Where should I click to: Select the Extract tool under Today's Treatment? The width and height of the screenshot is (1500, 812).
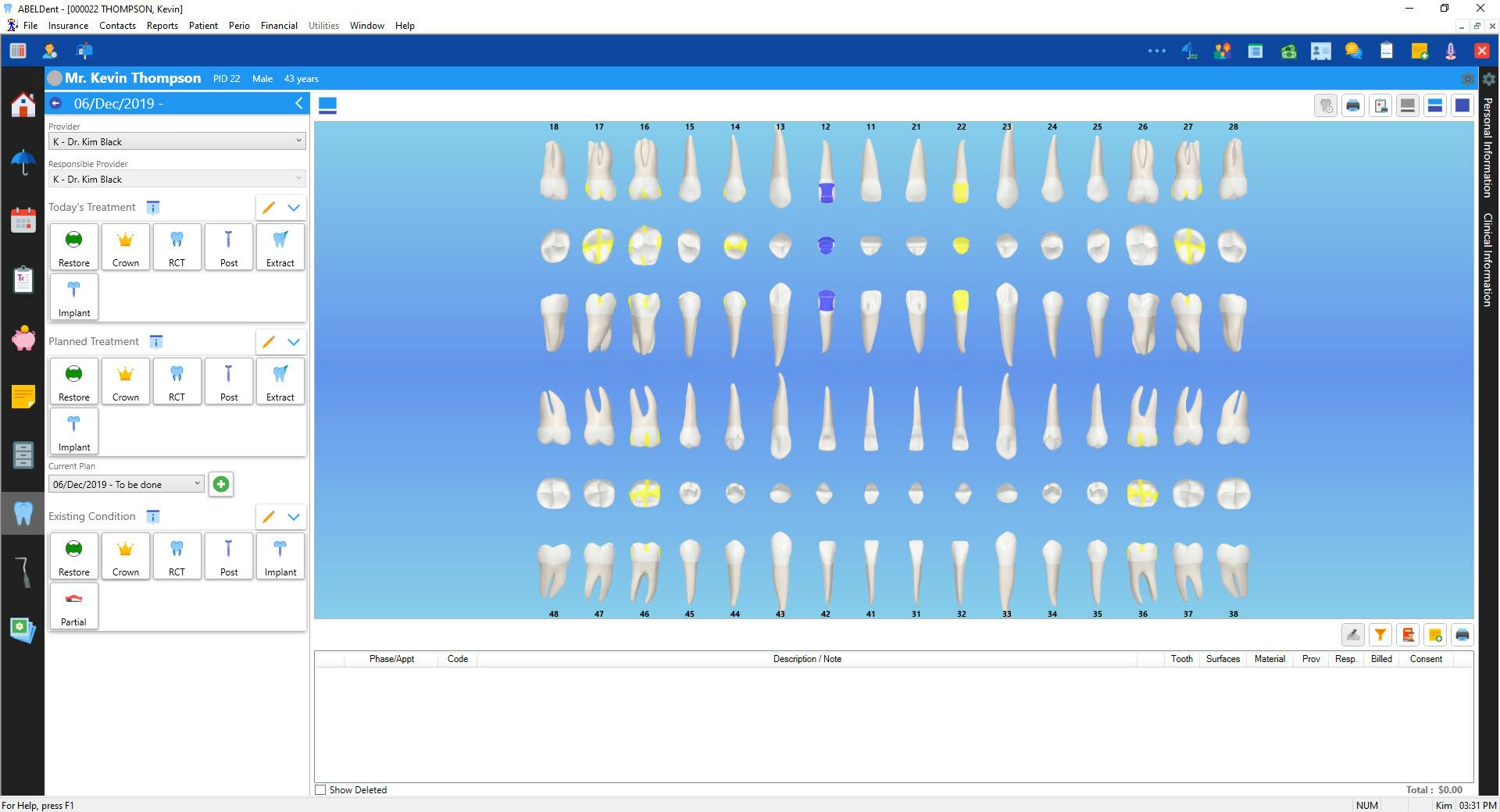coord(280,247)
